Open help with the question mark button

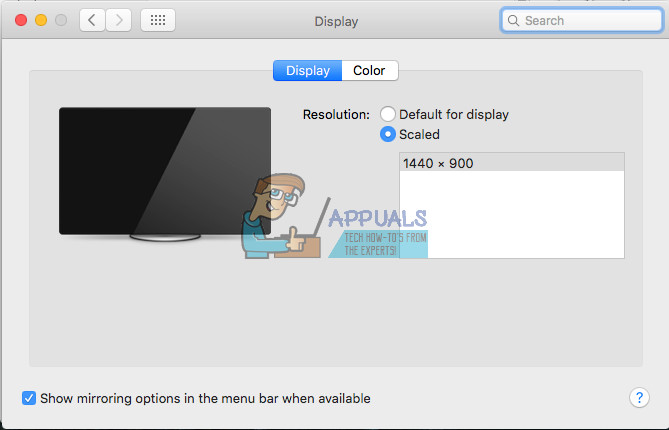(x=639, y=398)
